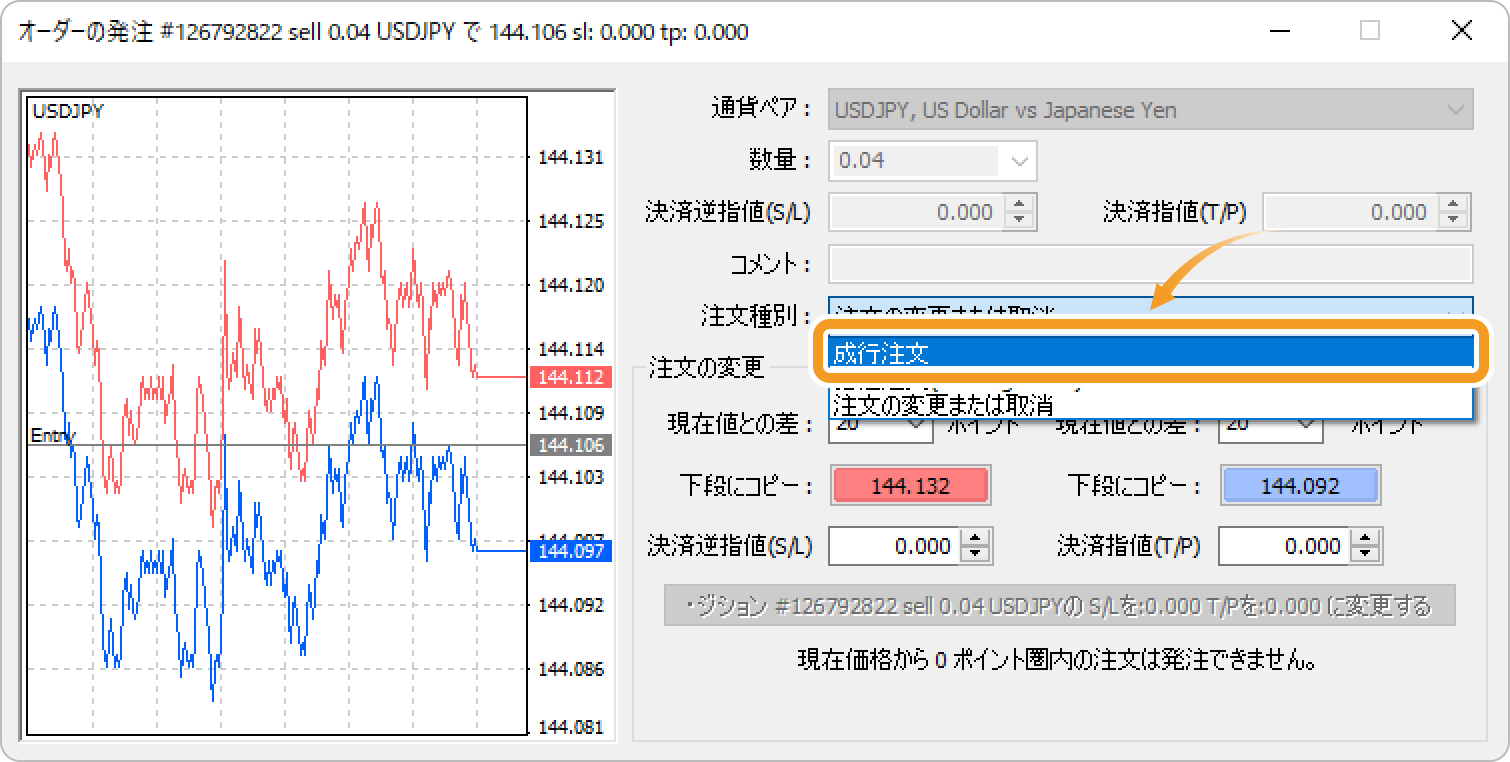
Task: Open the 通貨ペア USDJPY dropdown
Action: pyautogui.click(x=1150, y=110)
